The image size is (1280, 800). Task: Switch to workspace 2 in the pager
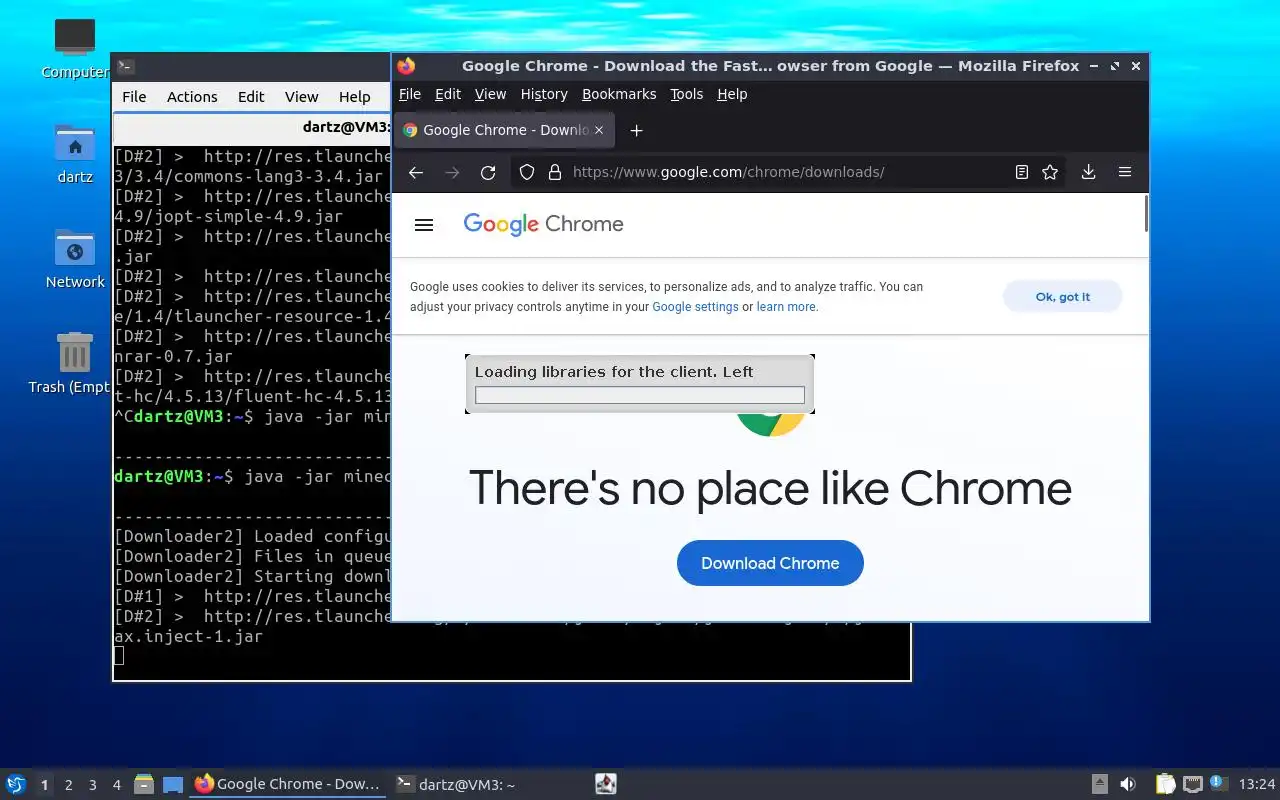point(68,785)
